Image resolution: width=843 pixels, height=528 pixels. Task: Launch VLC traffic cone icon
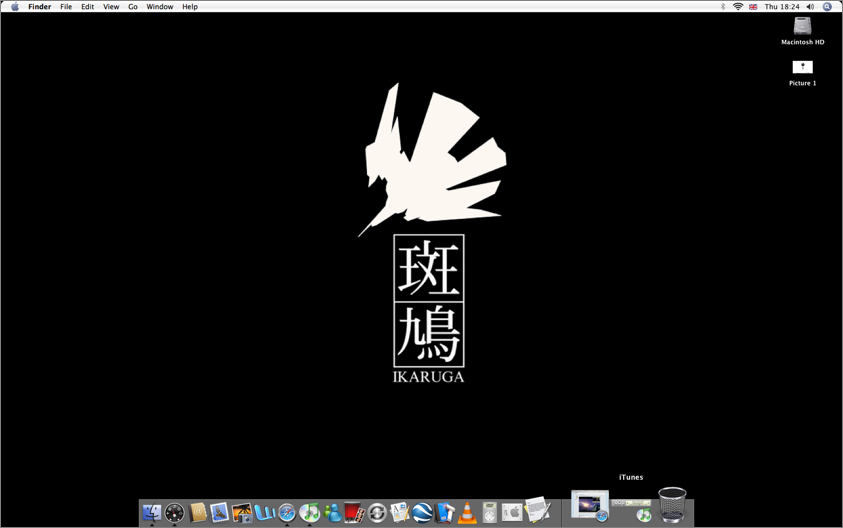tap(467, 513)
